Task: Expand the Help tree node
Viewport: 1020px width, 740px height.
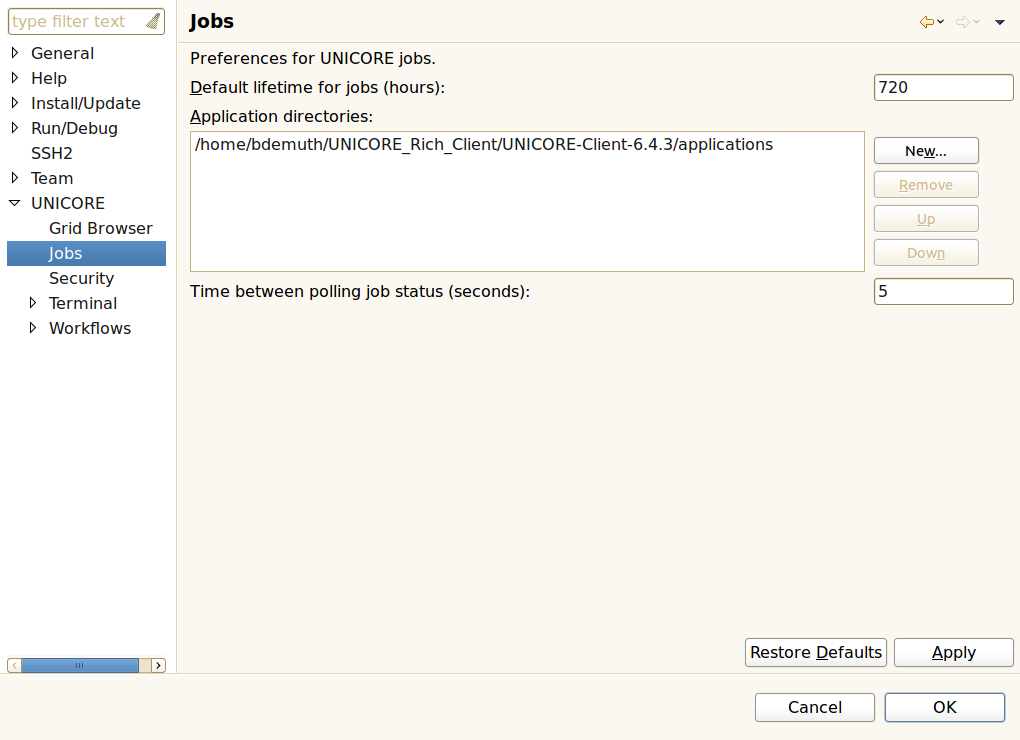Action: [15, 77]
